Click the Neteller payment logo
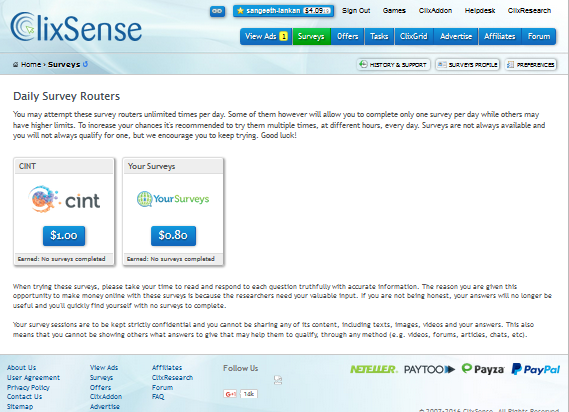569x412 pixels. [x=374, y=370]
